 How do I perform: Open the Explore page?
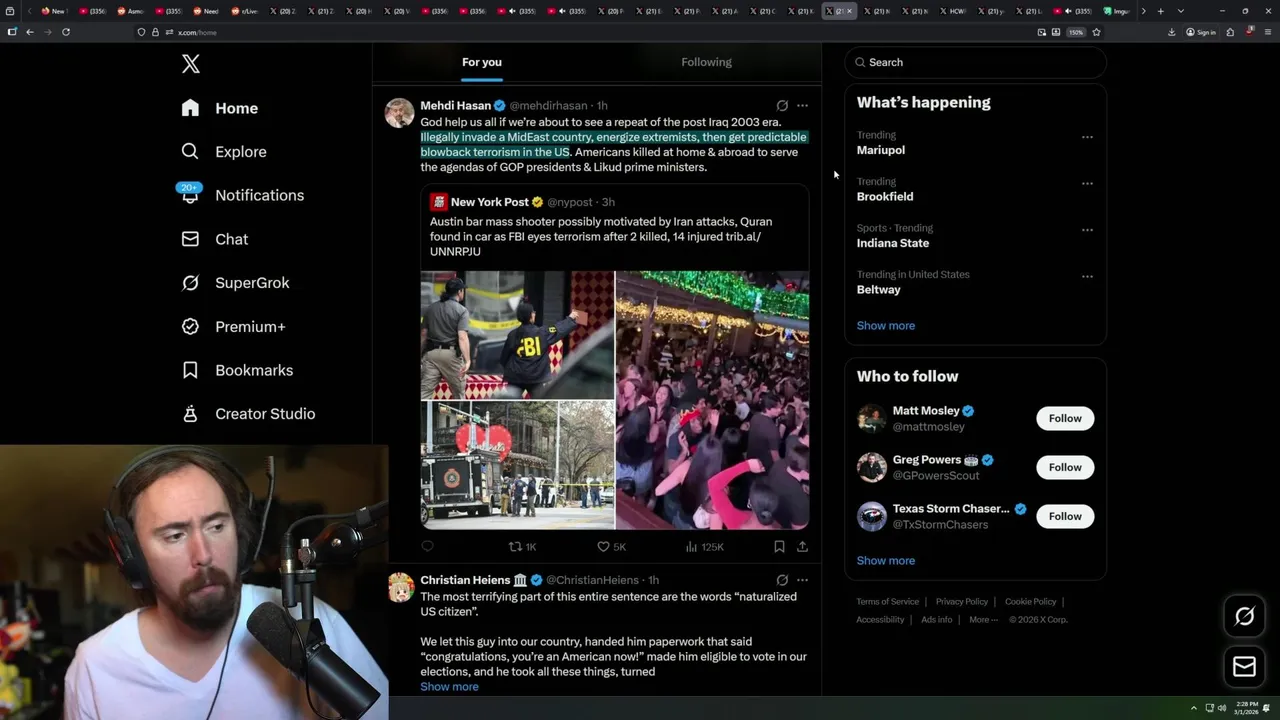[224, 152]
